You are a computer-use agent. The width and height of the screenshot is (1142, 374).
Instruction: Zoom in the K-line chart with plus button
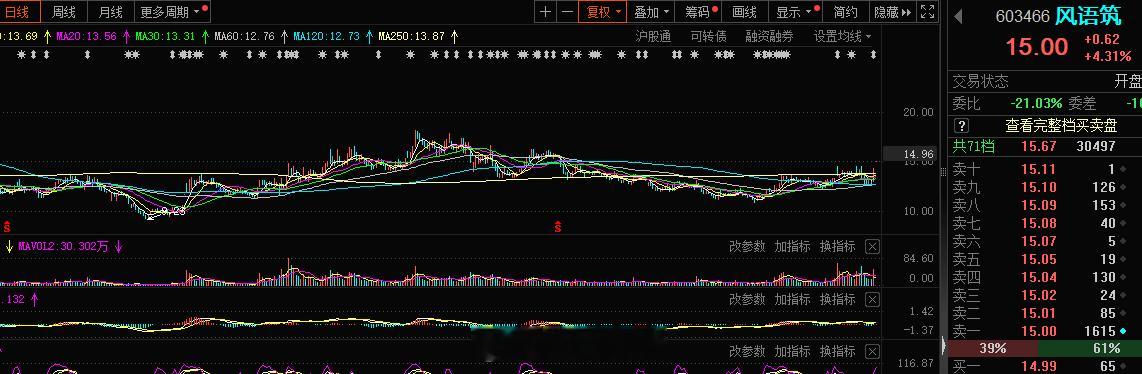point(546,12)
